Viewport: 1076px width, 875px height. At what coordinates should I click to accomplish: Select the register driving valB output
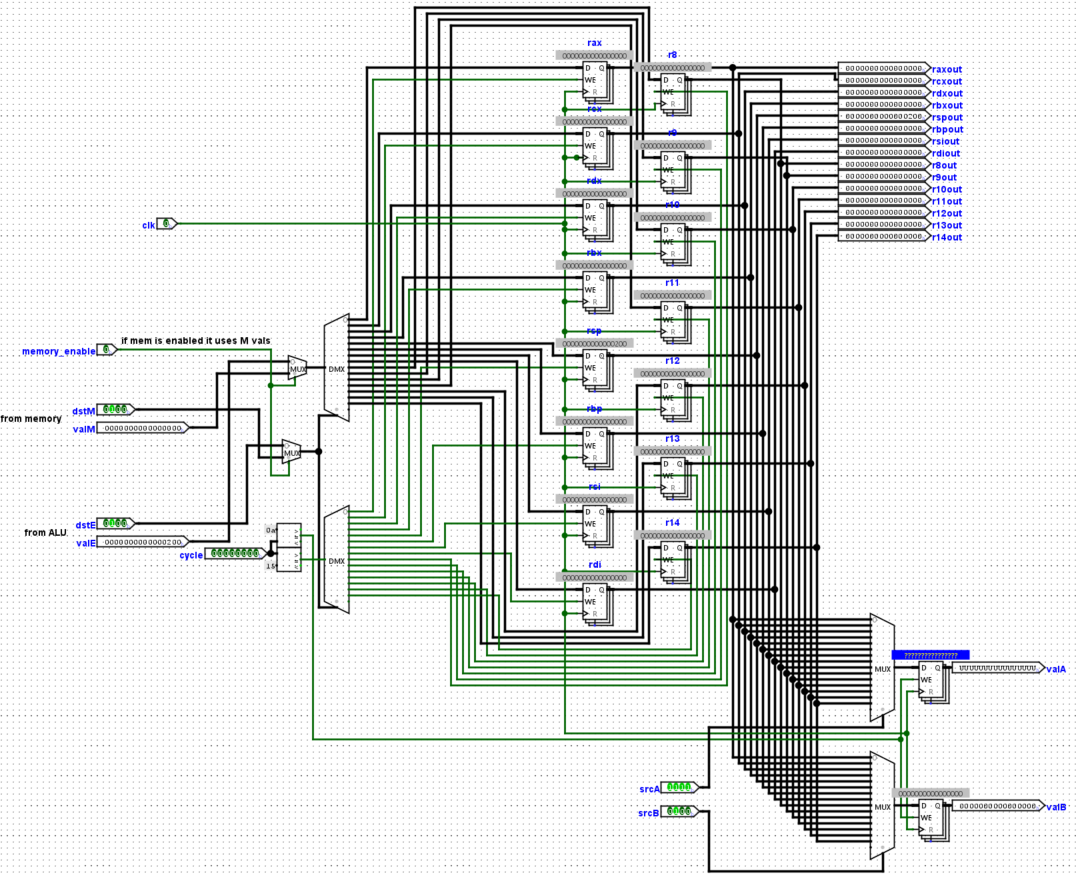click(933, 821)
